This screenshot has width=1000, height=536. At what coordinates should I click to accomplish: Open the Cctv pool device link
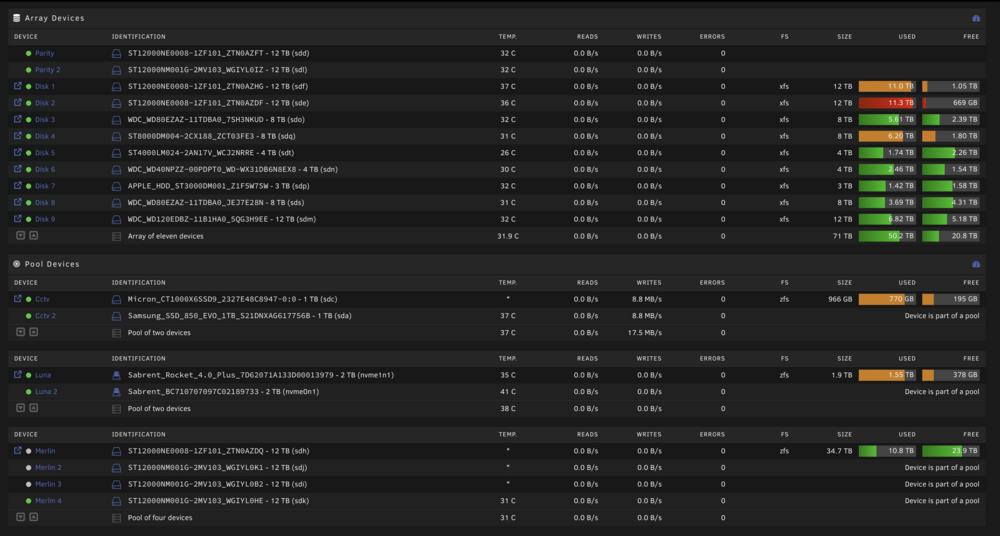42,299
